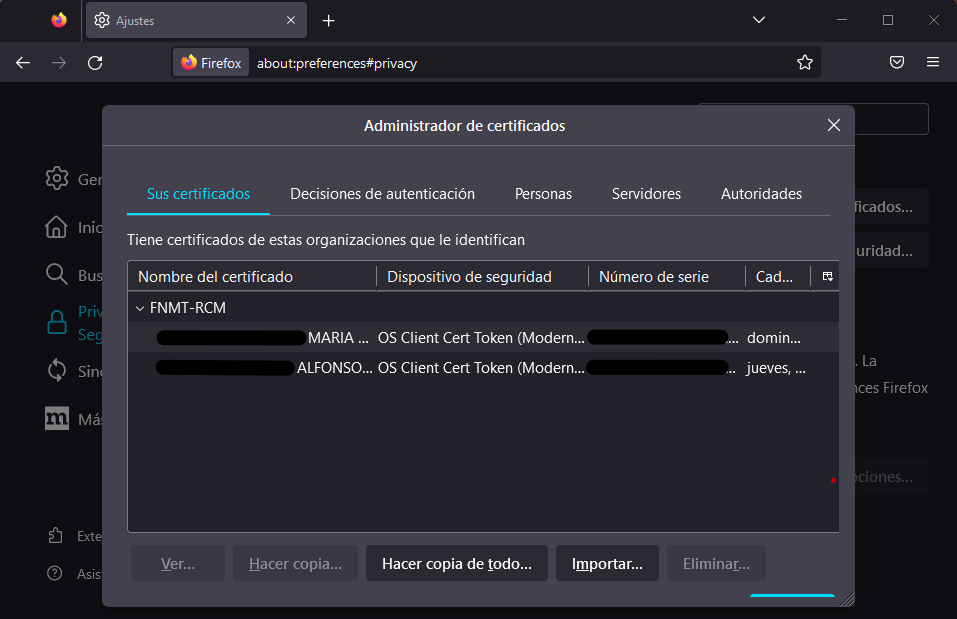957x619 pixels.
Task: Click Hacer copia de todo... button
Action: click(x=456, y=564)
